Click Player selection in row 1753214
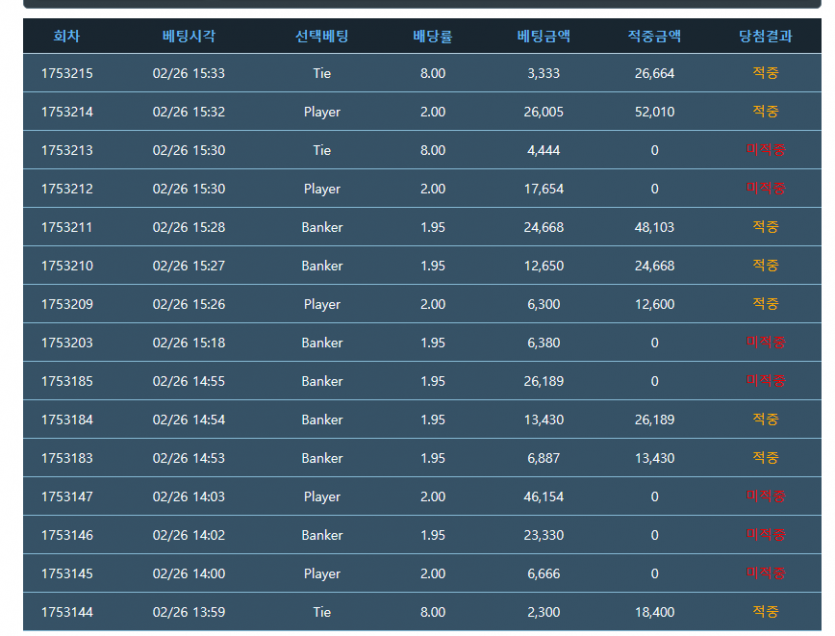Image resolution: width=835 pixels, height=636 pixels. (x=322, y=112)
